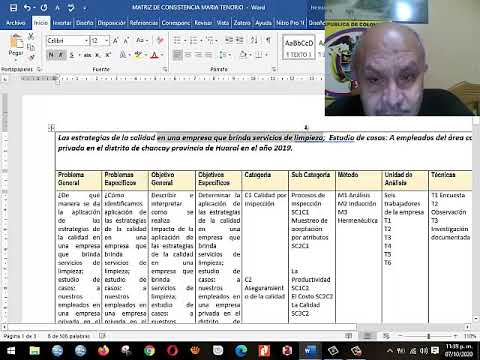Open the font size 12 dropdown
Screen dimensions: 480x360
(107, 41)
